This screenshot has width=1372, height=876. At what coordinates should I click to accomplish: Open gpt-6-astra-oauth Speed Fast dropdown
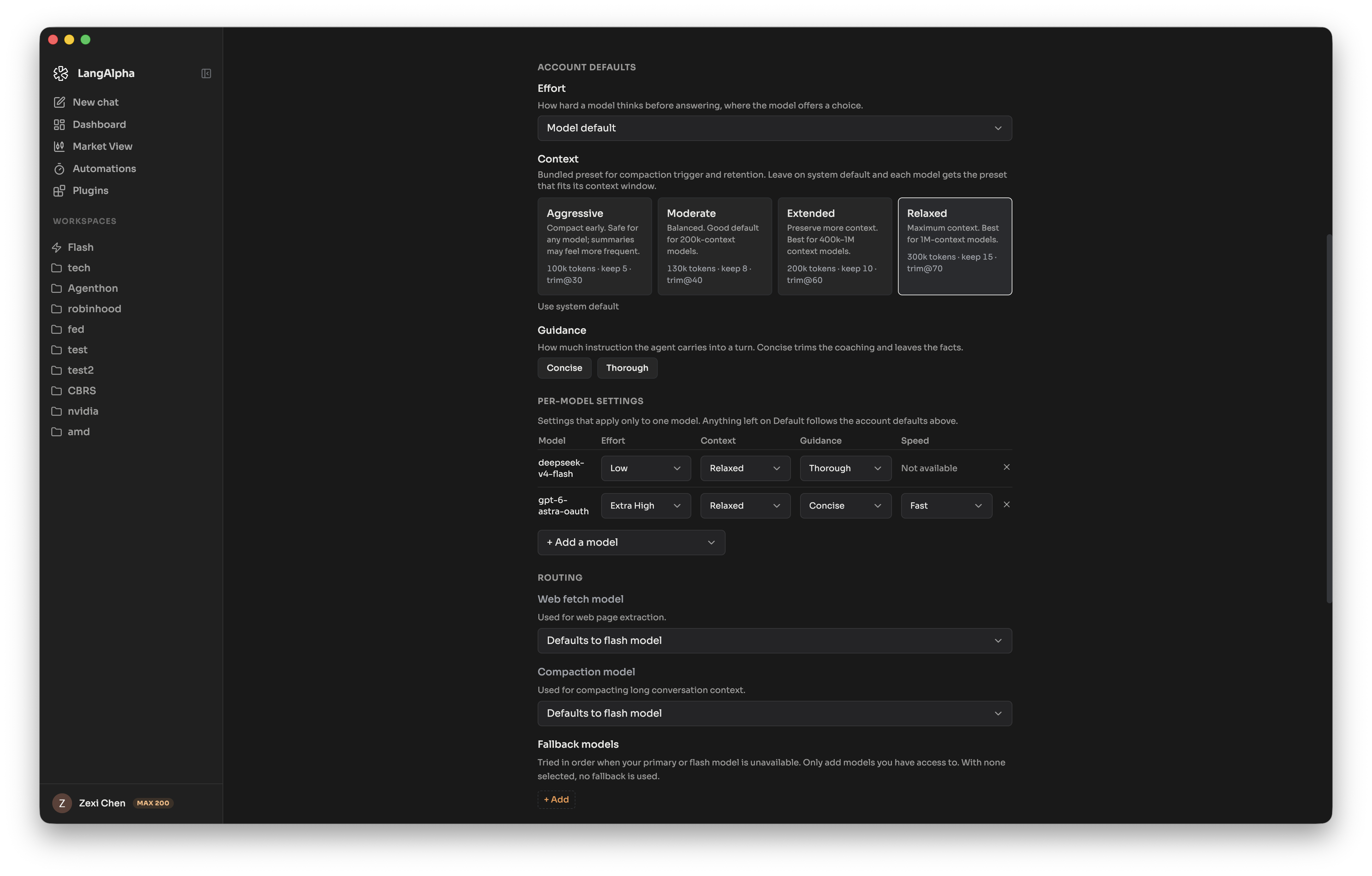coord(946,506)
